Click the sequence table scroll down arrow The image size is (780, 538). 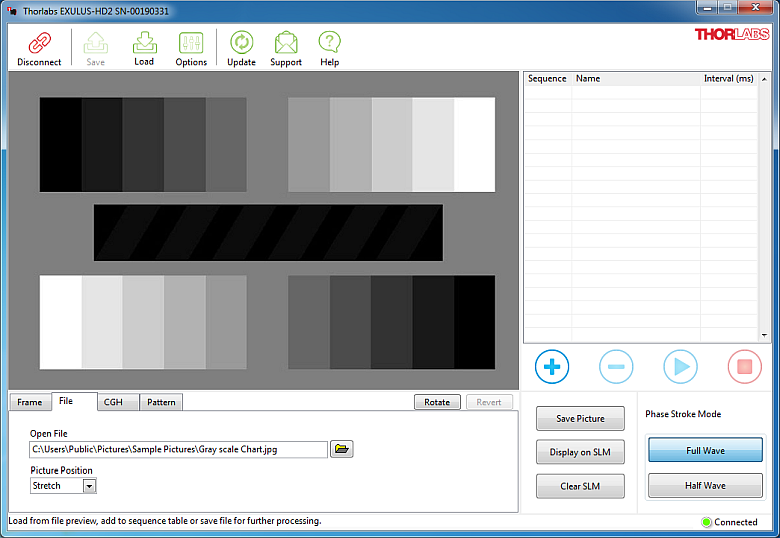[x=764, y=336]
